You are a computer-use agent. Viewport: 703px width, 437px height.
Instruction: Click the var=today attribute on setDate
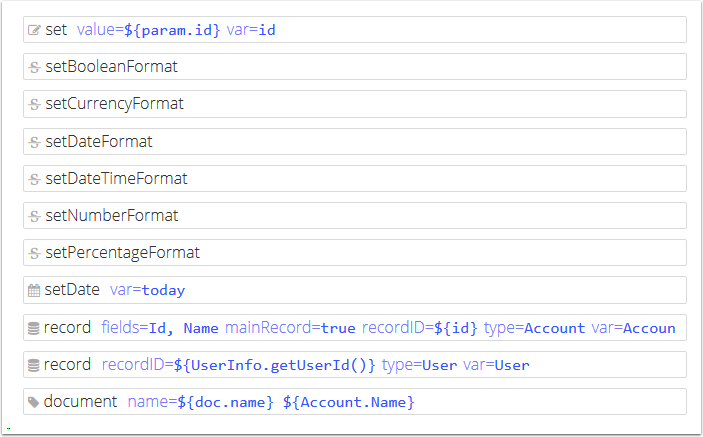pyautogui.click(x=147, y=291)
